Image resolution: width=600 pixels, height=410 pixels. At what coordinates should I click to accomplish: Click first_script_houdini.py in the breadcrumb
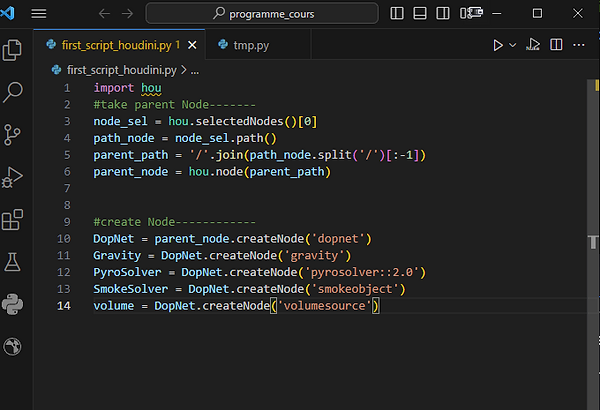click(122, 70)
